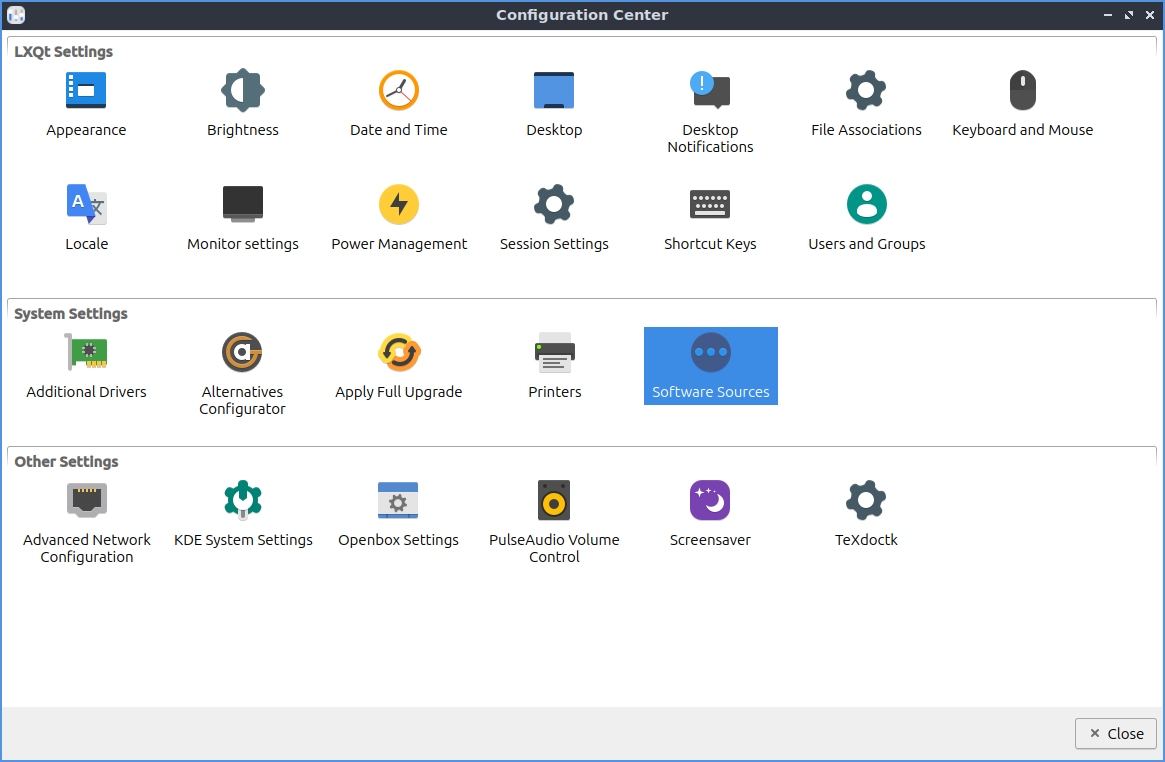
Task: Open the Alternatives Configurator
Action: click(x=243, y=353)
